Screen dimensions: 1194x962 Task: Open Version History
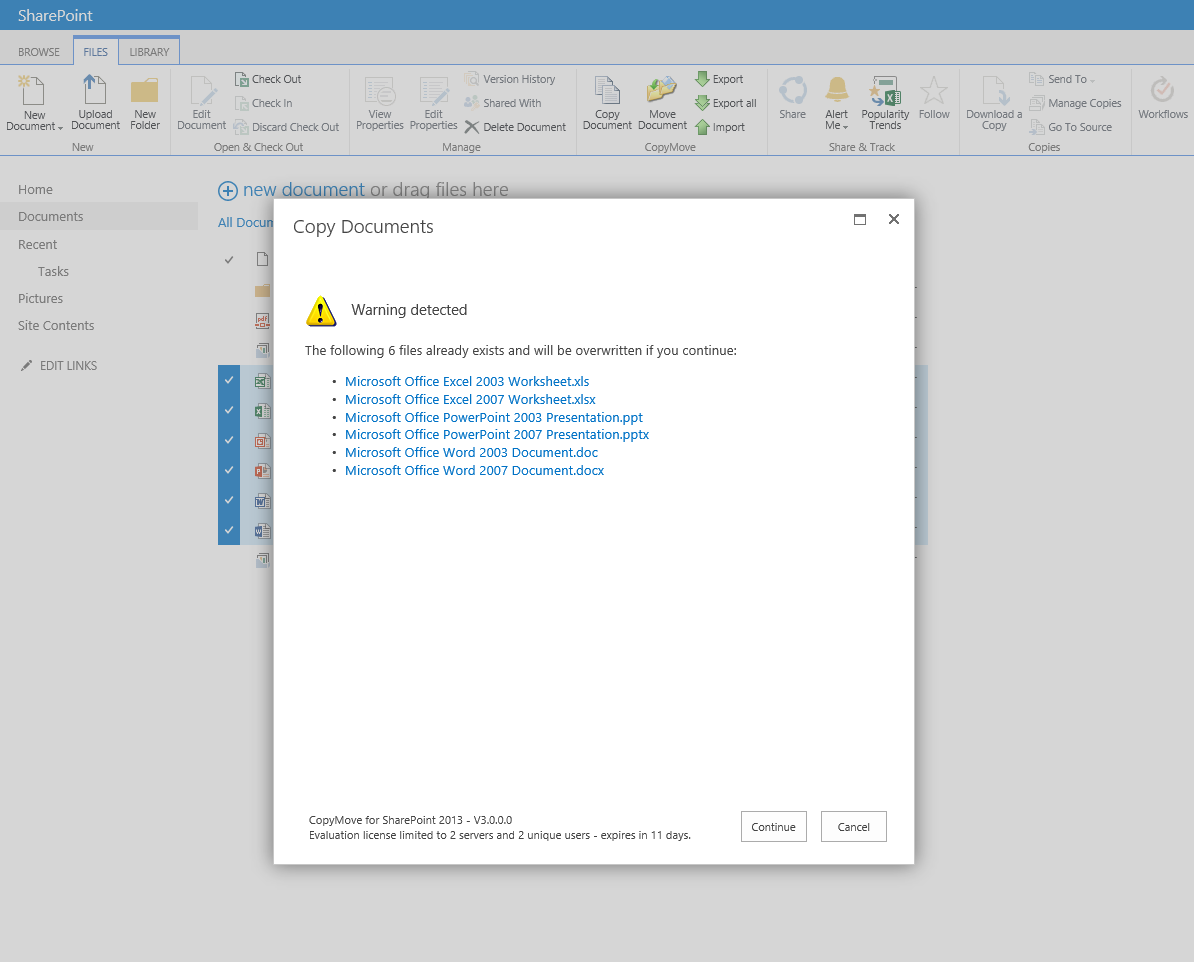510,79
